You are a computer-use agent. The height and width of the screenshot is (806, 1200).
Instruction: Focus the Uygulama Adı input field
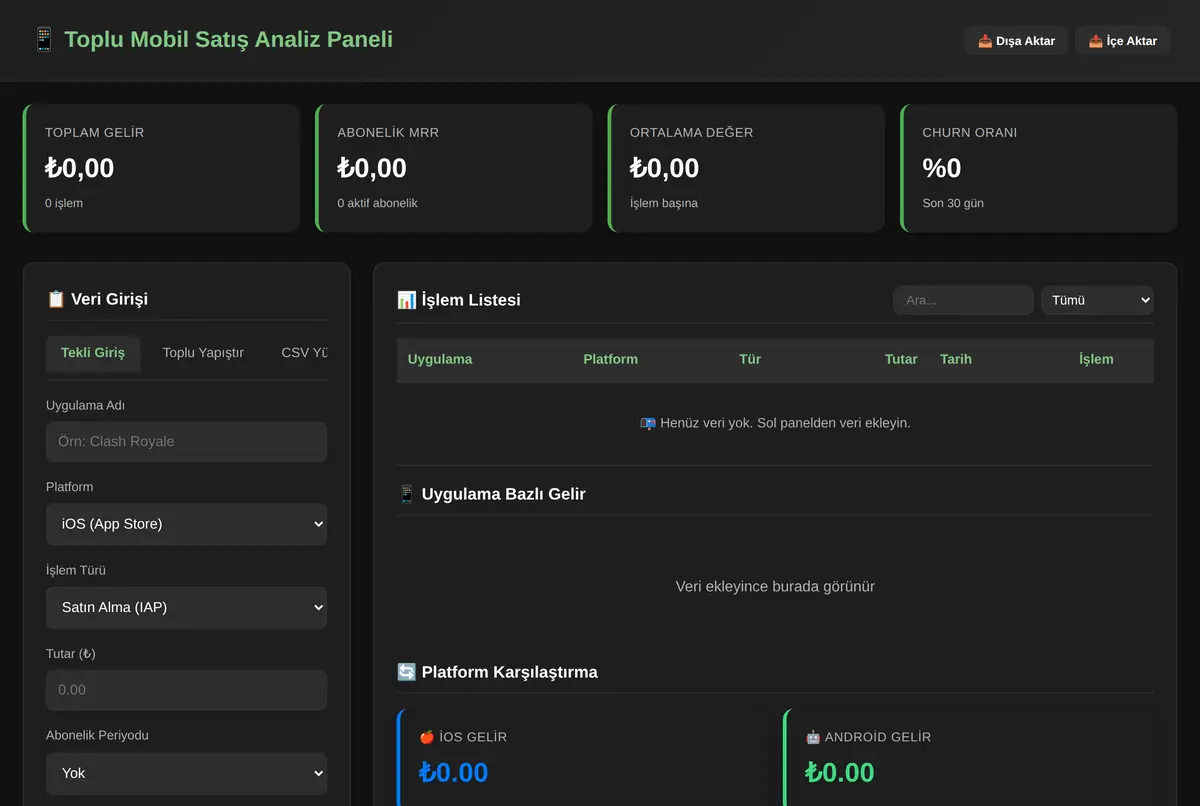point(186,441)
